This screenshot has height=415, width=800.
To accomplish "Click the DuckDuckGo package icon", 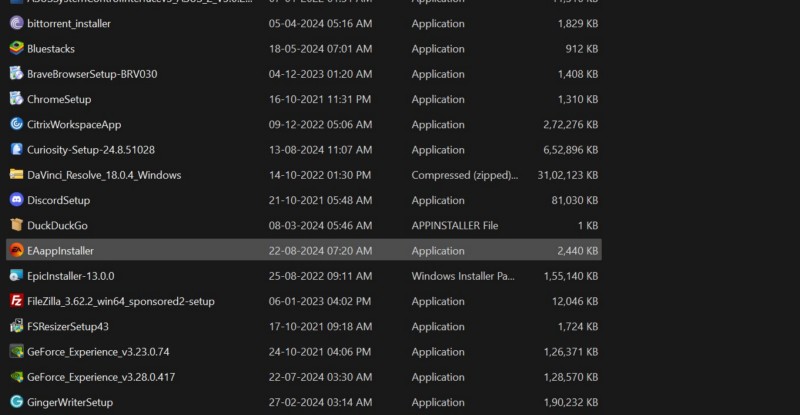I will click(x=16, y=225).
